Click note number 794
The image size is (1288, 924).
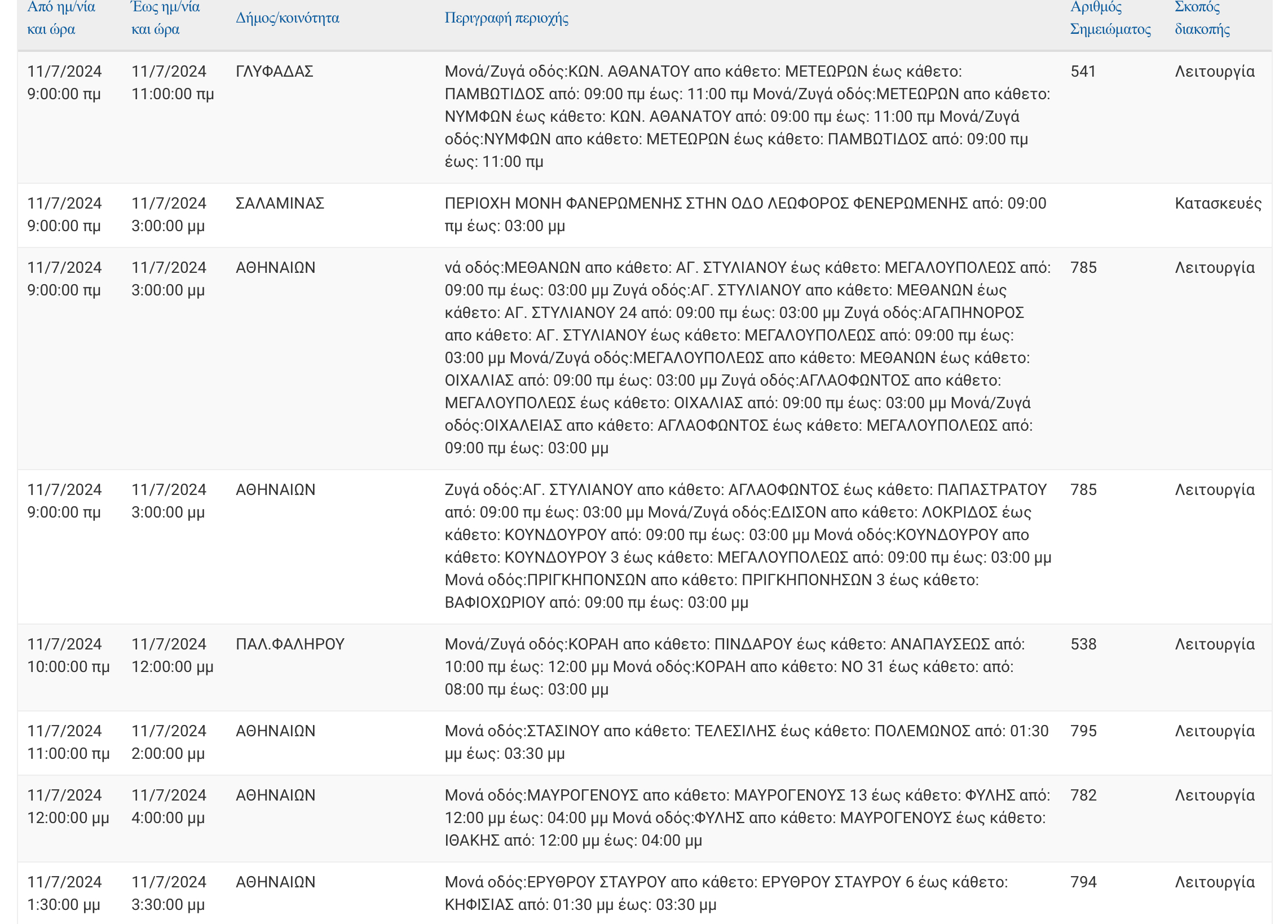pos(1083,882)
